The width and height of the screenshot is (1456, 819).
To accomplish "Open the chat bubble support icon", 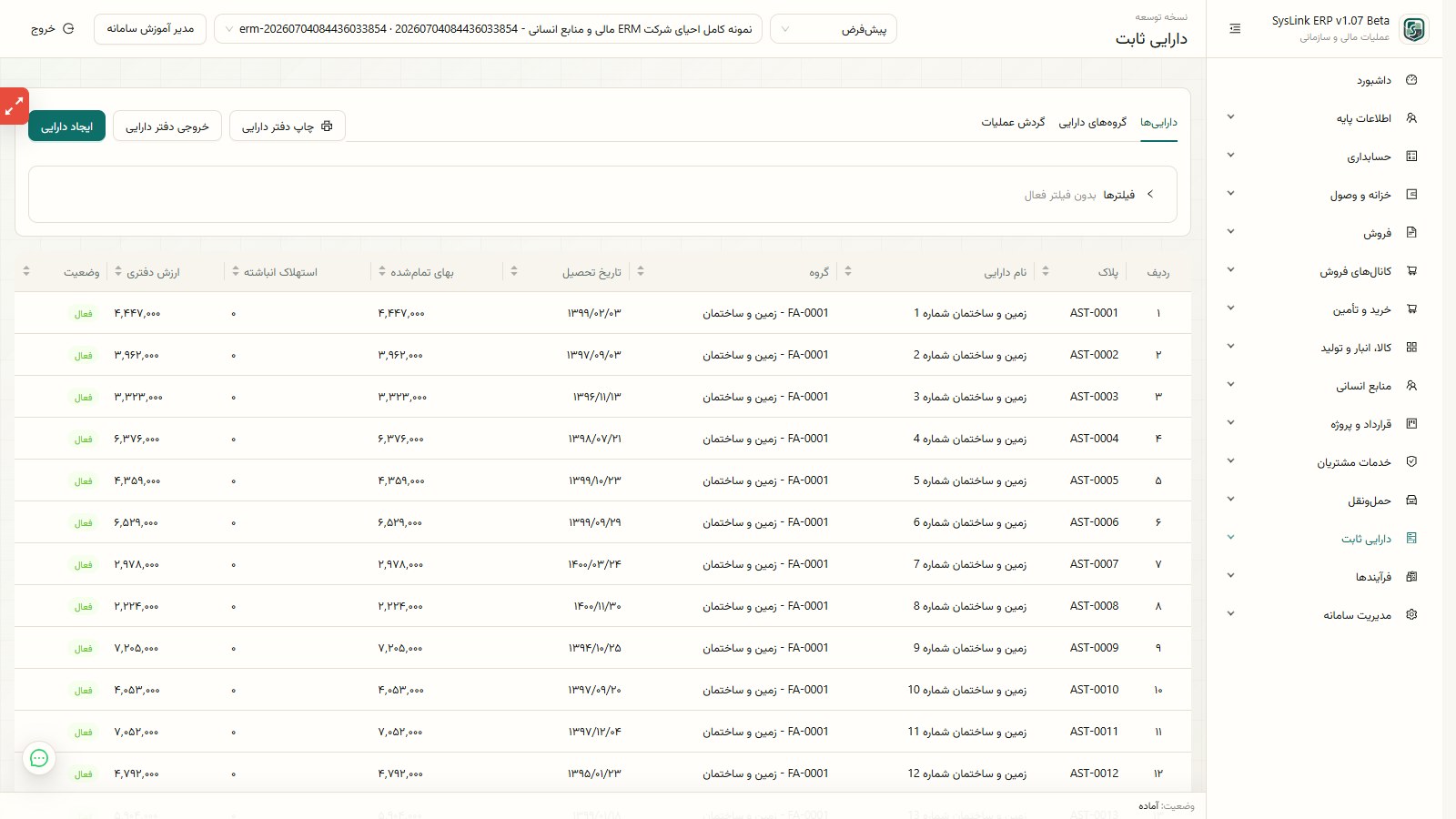I will coord(39,758).
